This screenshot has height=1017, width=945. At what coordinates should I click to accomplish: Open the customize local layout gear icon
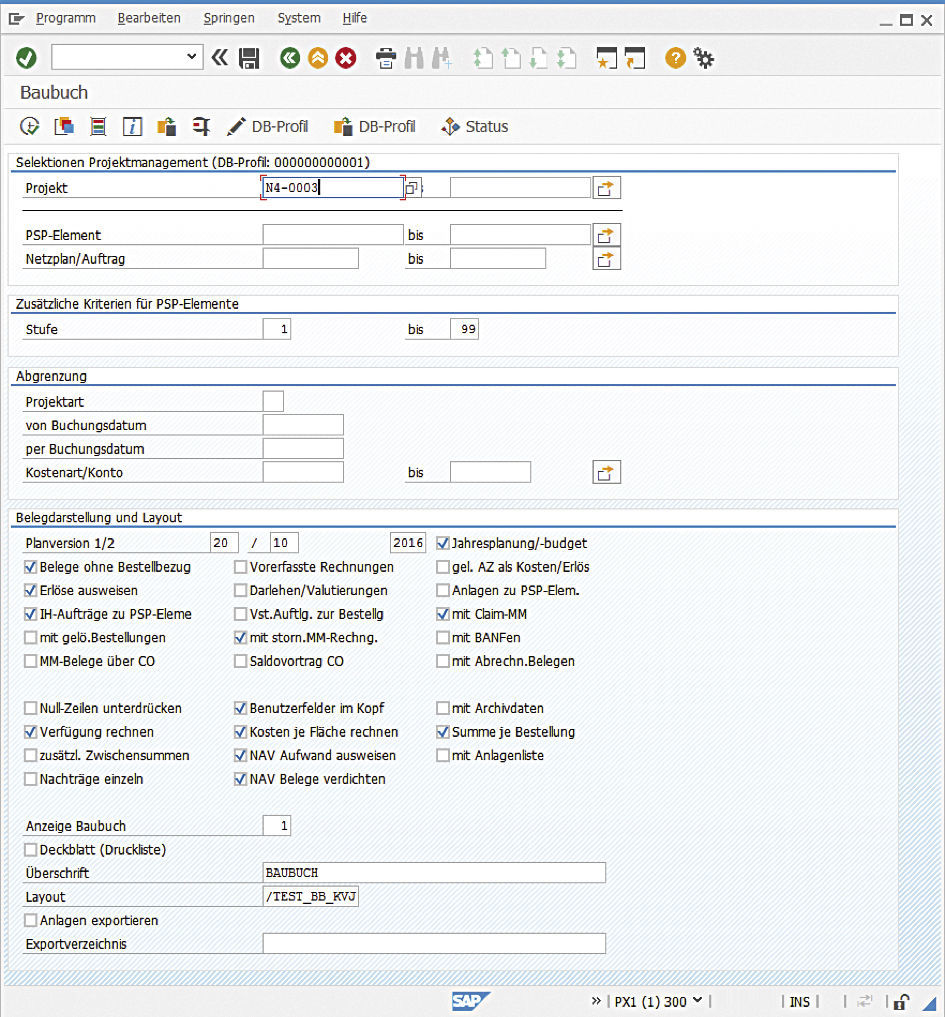click(x=704, y=58)
